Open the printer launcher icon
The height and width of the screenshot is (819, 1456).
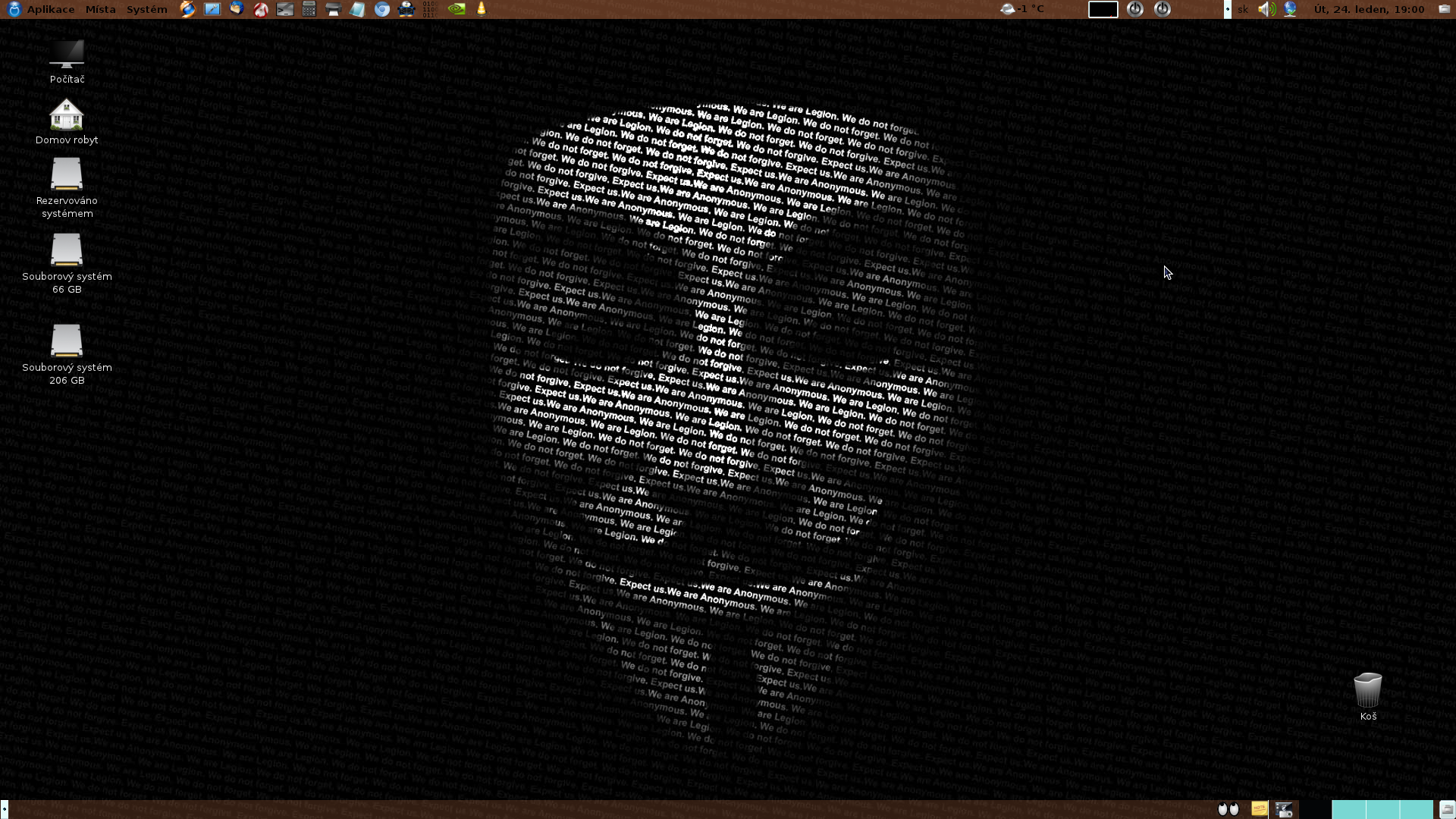pos(333,9)
